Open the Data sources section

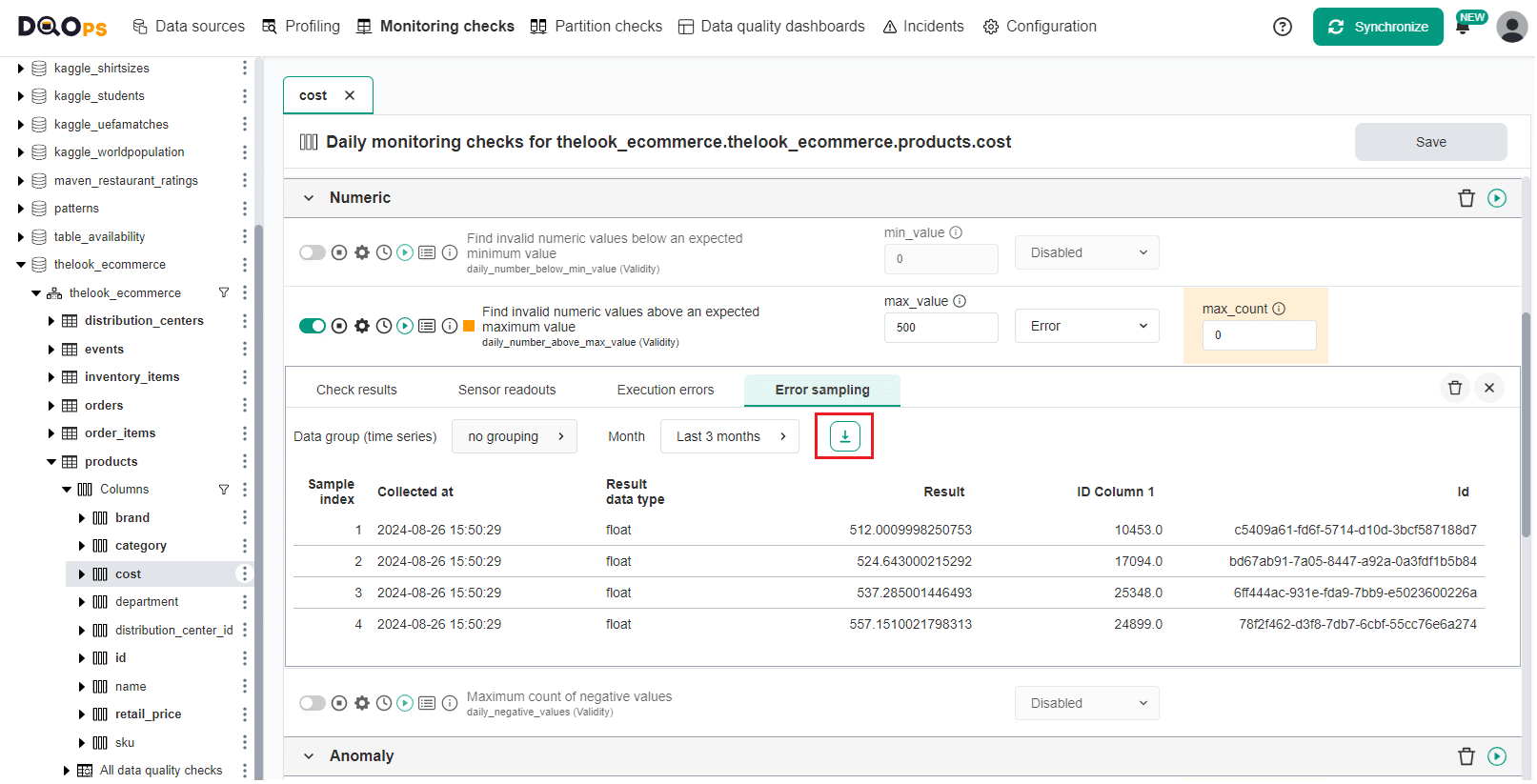tap(189, 27)
